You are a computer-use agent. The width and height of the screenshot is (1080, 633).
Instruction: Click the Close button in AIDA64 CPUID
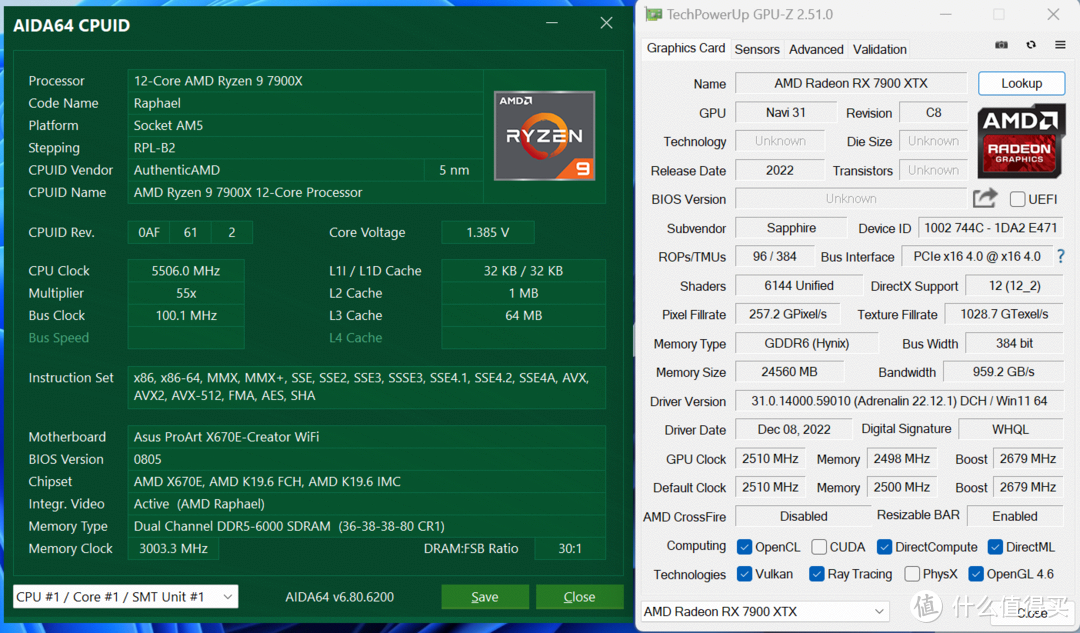pyautogui.click(x=579, y=596)
